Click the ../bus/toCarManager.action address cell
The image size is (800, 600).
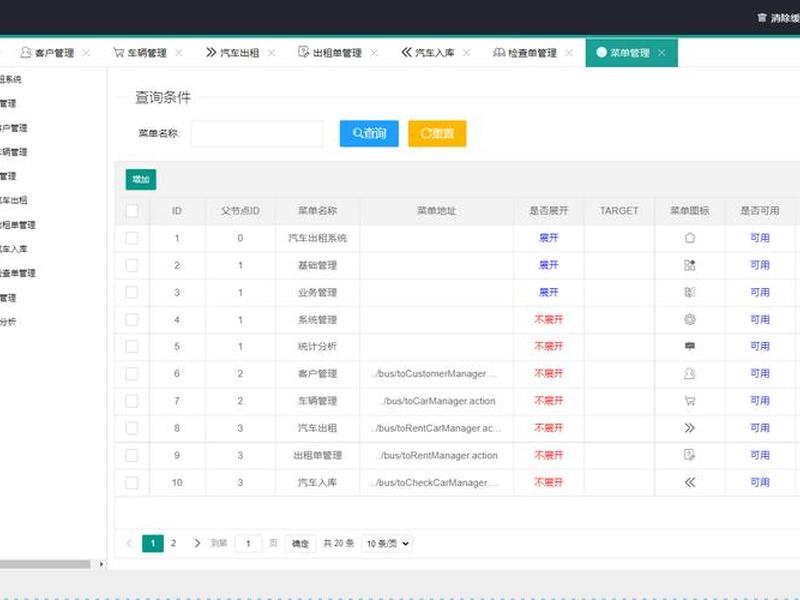point(437,401)
